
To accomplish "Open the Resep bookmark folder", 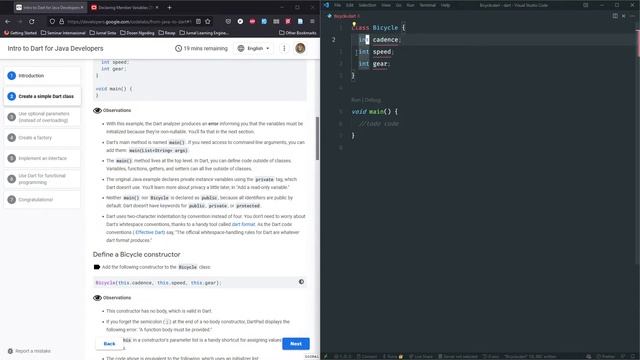I will coord(167,33).
